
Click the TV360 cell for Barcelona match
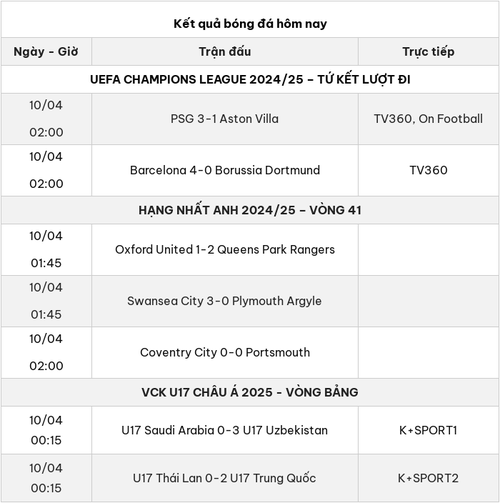pyautogui.click(x=428, y=170)
